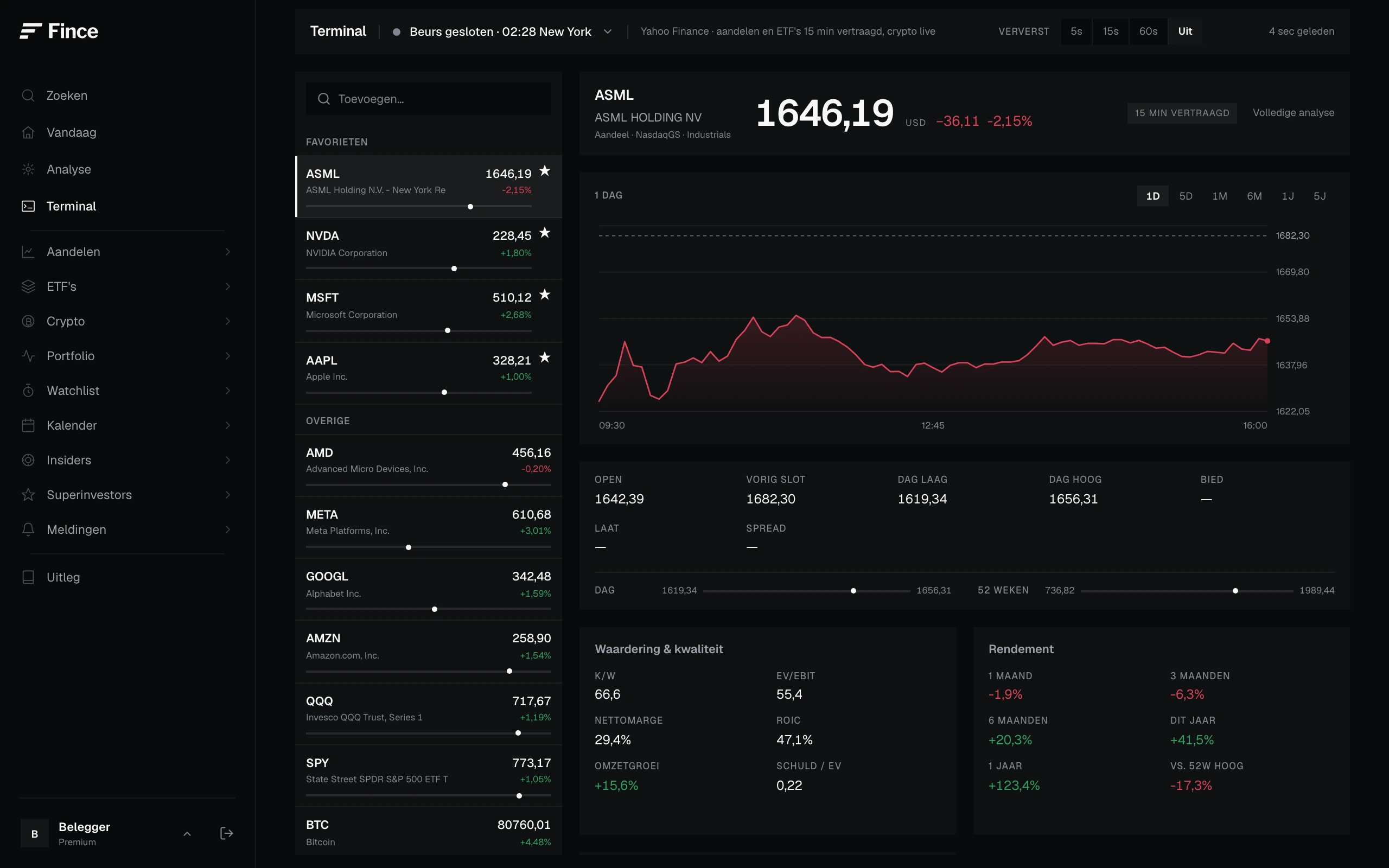Screen dimensions: 1389x868
Task: Turn auto refresh Uit
Action: [1185, 31]
